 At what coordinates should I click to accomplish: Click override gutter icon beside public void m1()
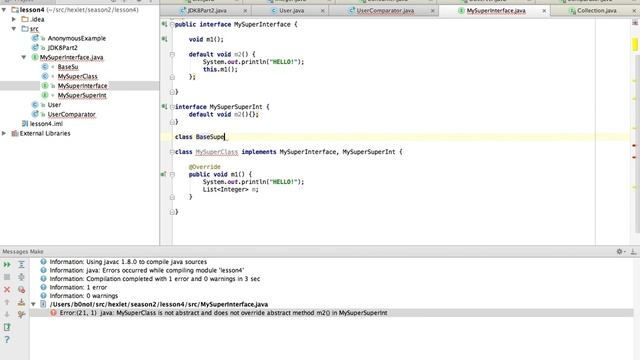pos(164,174)
